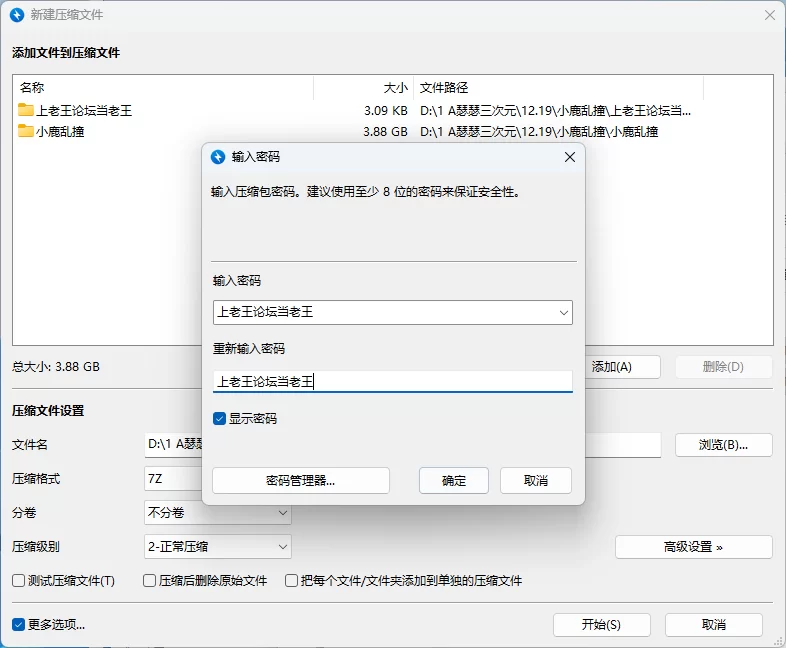Close the 新建压缩文件 window

(x=769, y=15)
